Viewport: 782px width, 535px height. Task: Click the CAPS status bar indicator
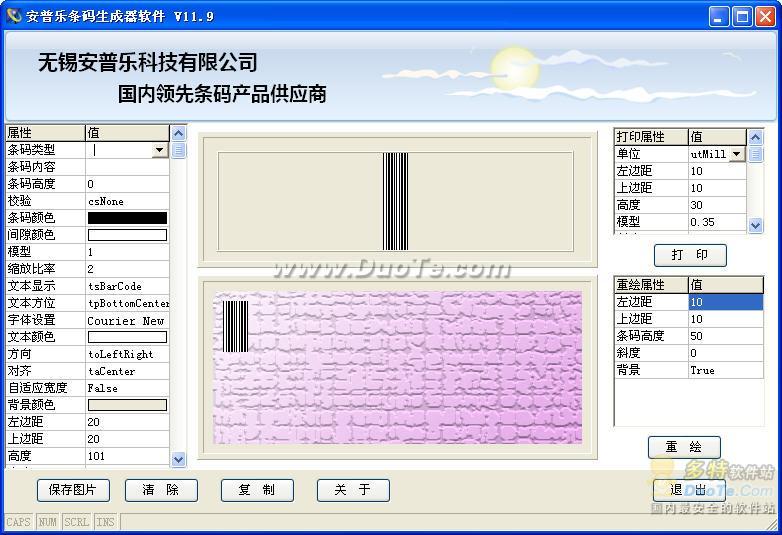click(18, 522)
